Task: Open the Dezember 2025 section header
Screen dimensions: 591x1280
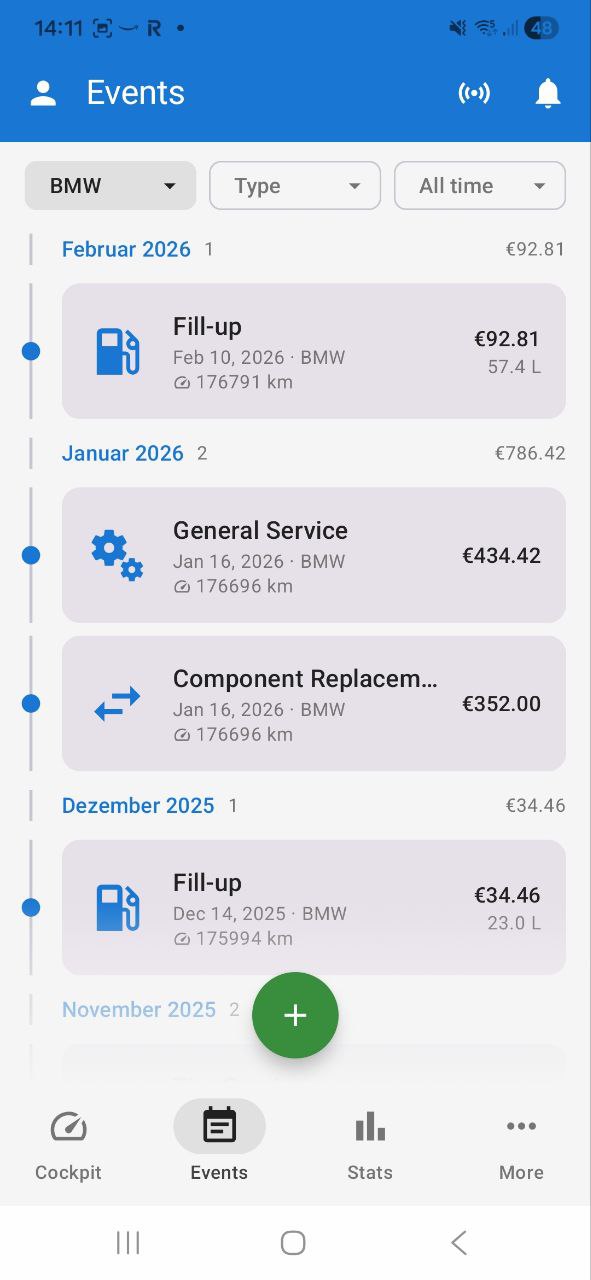Action: (138, 805)
